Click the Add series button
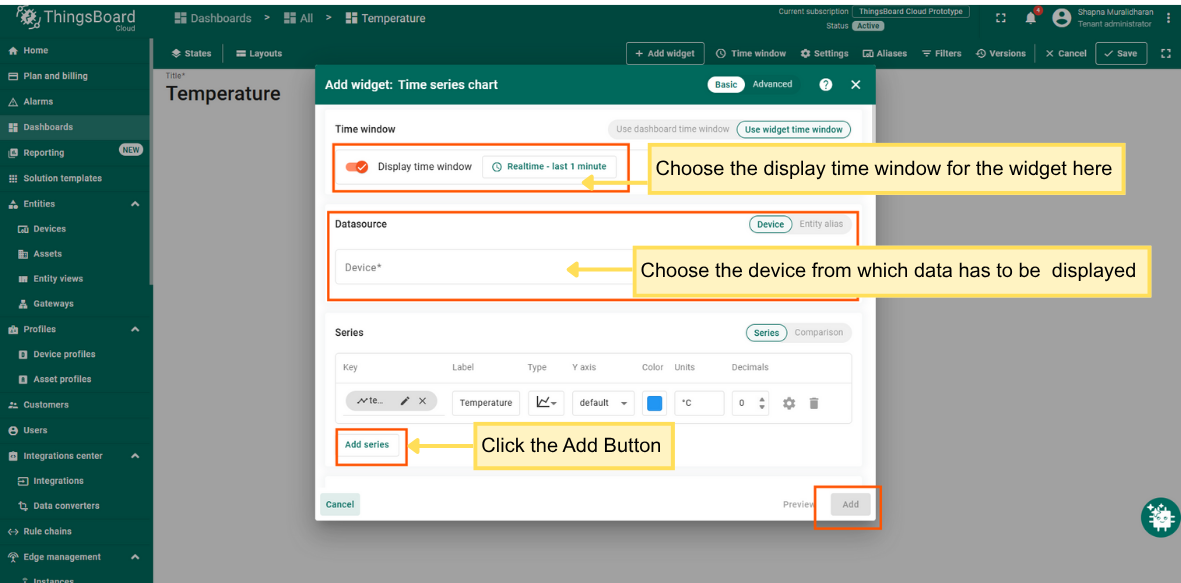The height and width of the screenshot is (583, 1181). coord(367,445)
